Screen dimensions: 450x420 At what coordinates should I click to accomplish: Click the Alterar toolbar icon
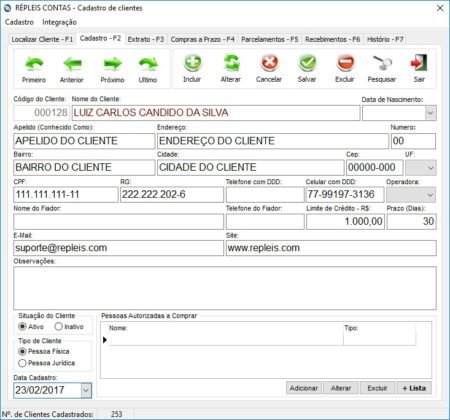coord(231,63)
